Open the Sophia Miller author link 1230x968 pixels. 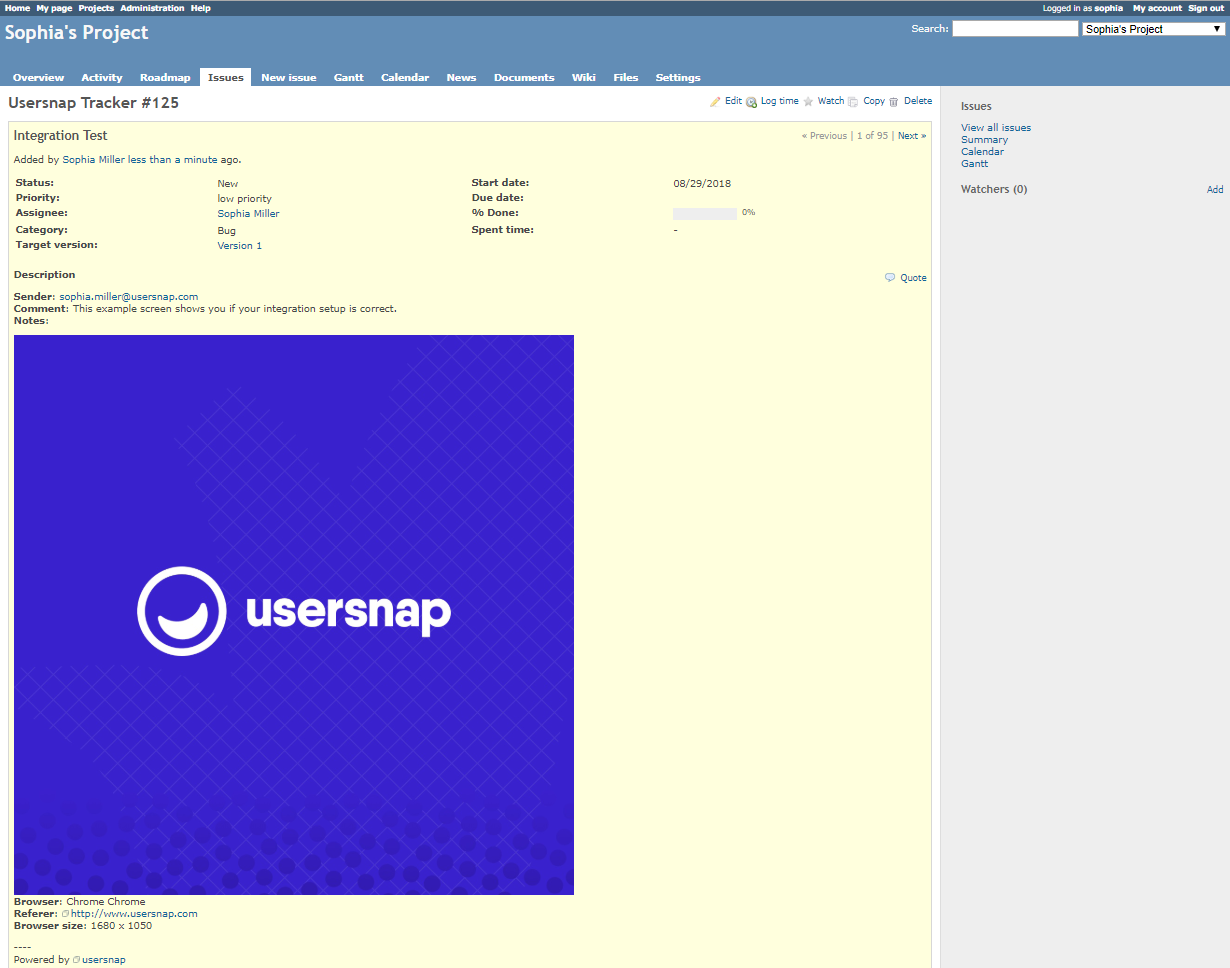click(x=94, y=160)
